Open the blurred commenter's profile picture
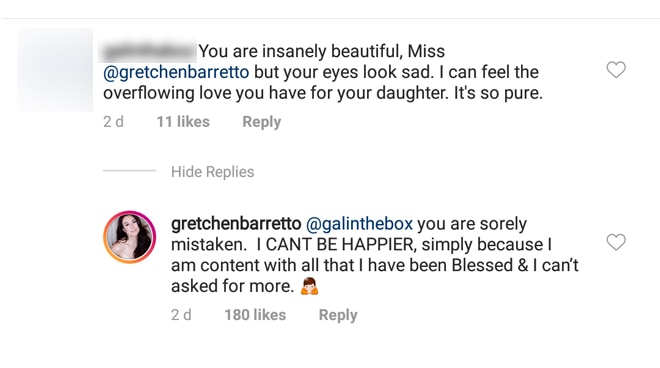The width and height of the screenshot is (660, 368). (55, 70)
